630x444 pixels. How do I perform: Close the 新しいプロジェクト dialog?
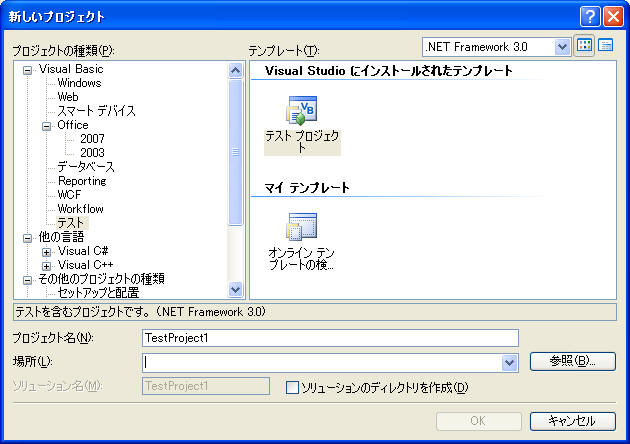click(x=613, y=16)
